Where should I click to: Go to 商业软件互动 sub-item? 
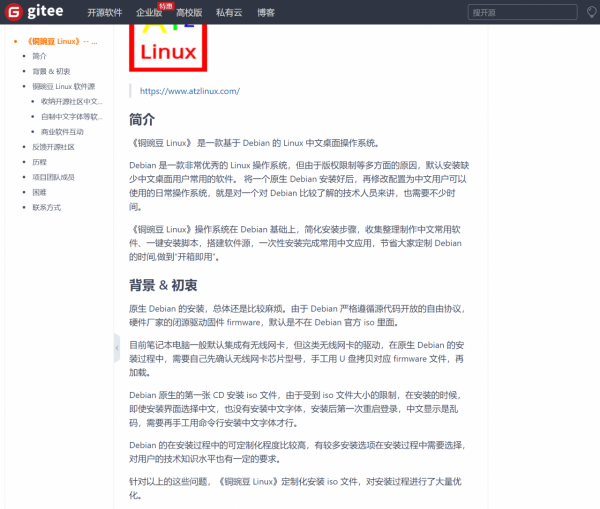(x=62, y=131)
